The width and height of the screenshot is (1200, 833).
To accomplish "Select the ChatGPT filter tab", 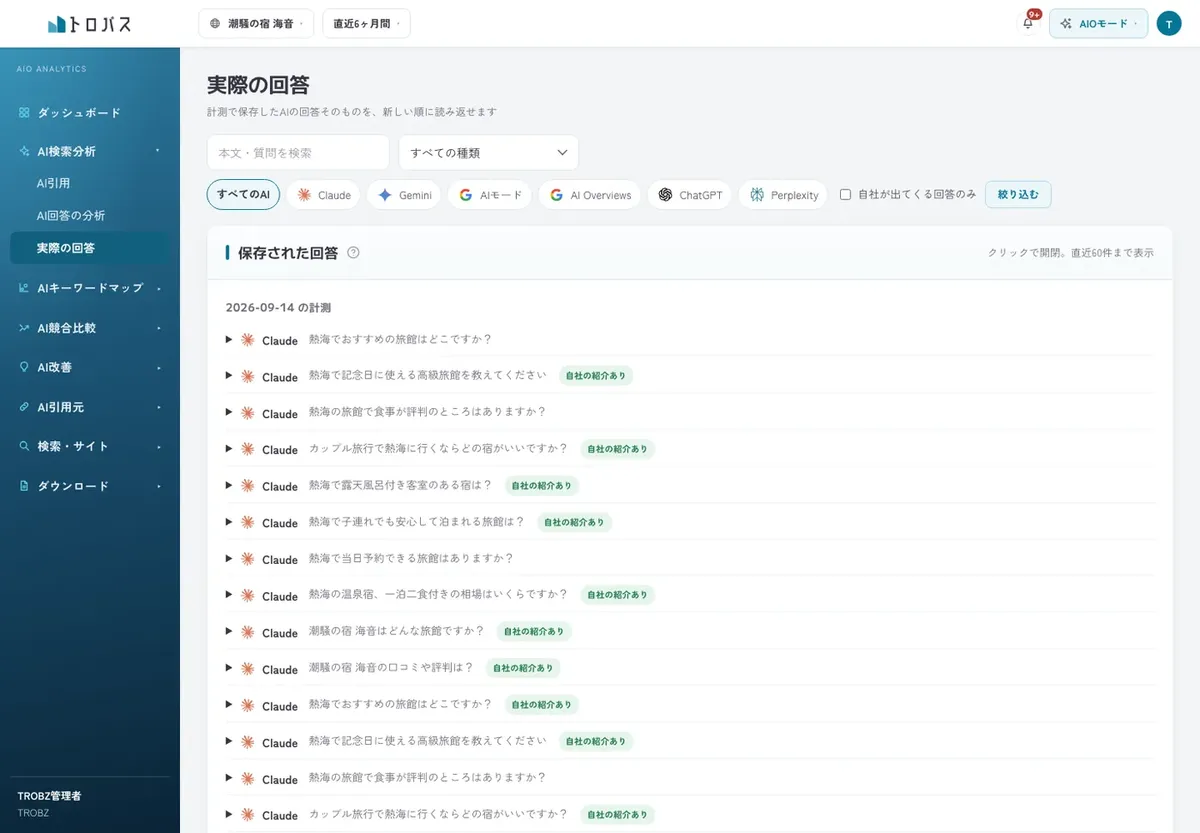I will tap(690, 195).
